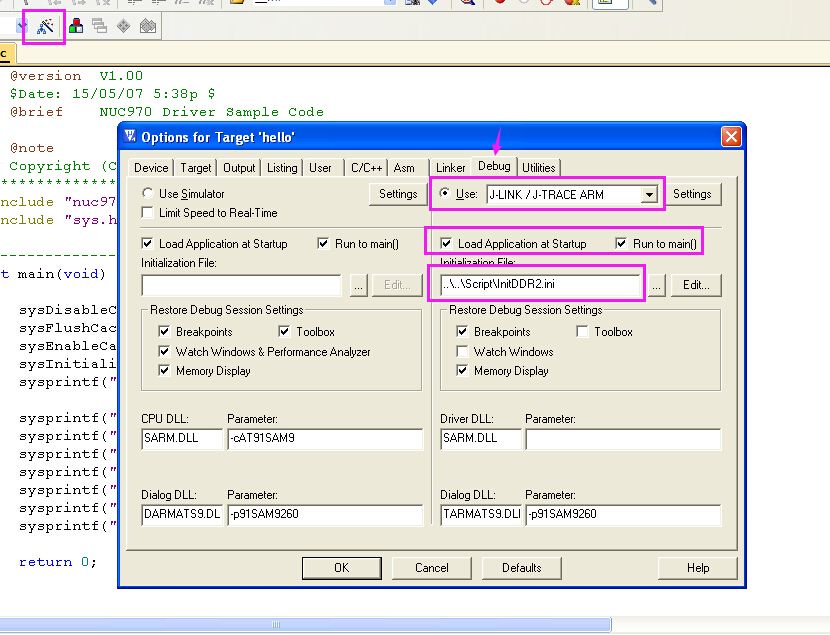Click the Select Software Packs icon
Image resolution: width=830 pixels, height=635 pixels.
147,27
